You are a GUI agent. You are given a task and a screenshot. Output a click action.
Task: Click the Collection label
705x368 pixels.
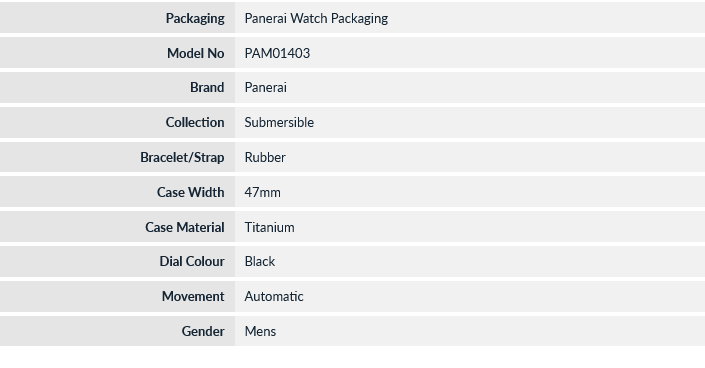point(195,122)
